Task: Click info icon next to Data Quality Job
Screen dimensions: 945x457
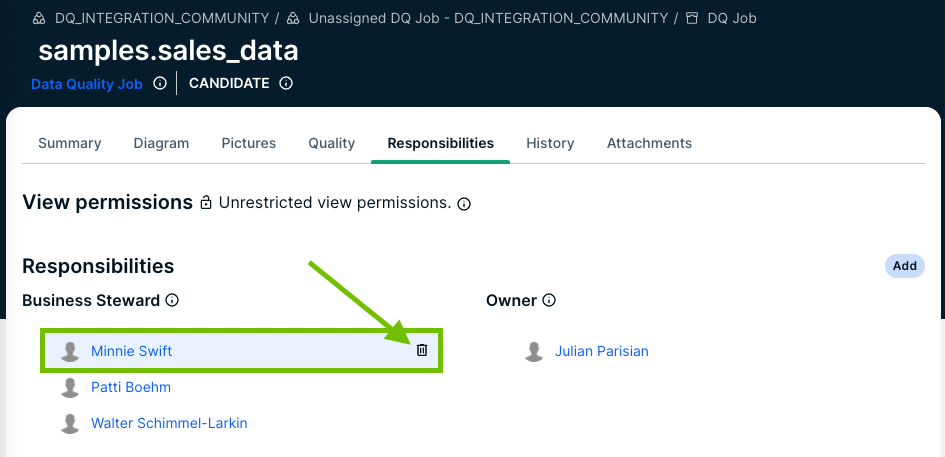Action: tap(160, 84)
